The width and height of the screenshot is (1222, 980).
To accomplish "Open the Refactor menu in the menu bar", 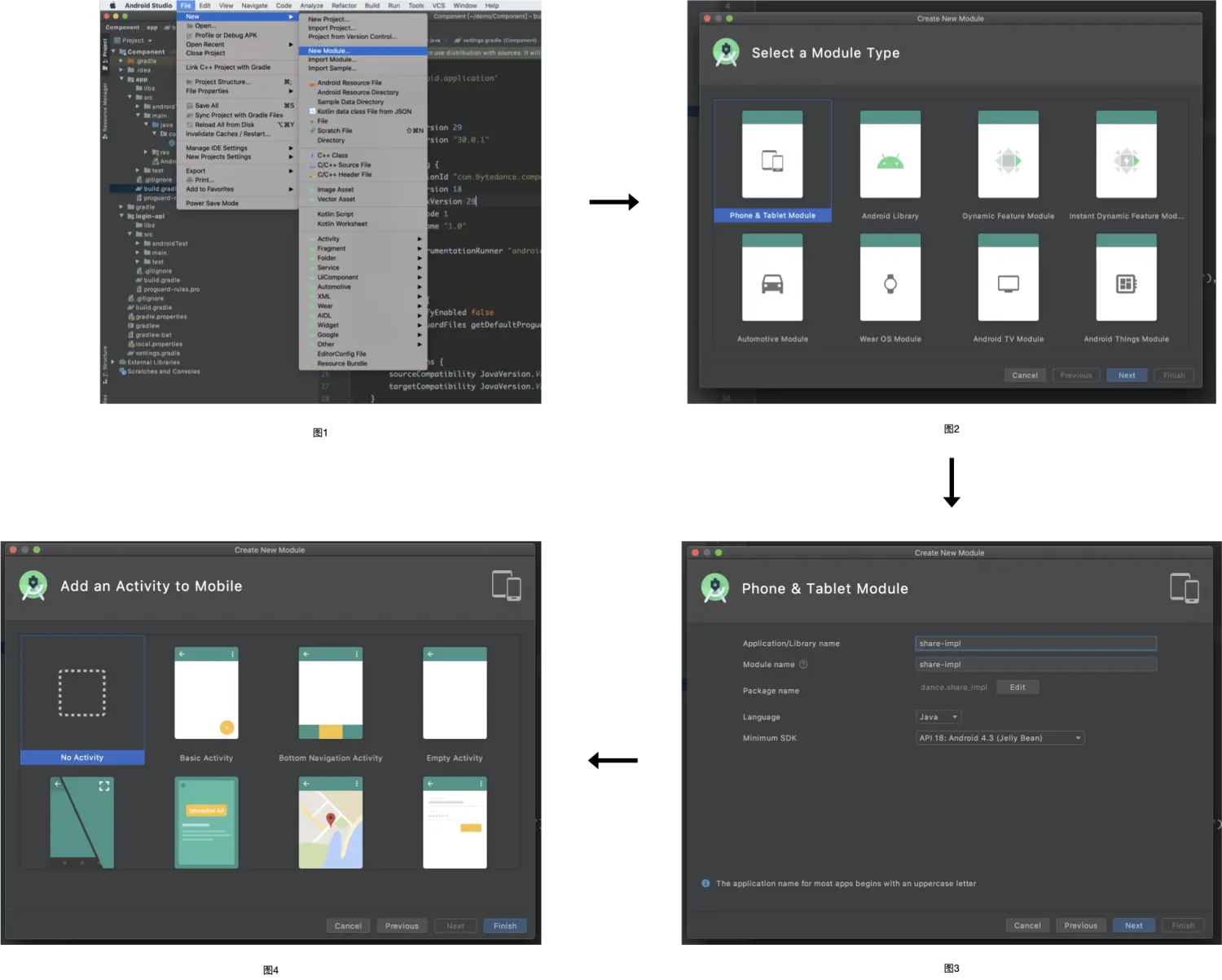I will (344, 5).
